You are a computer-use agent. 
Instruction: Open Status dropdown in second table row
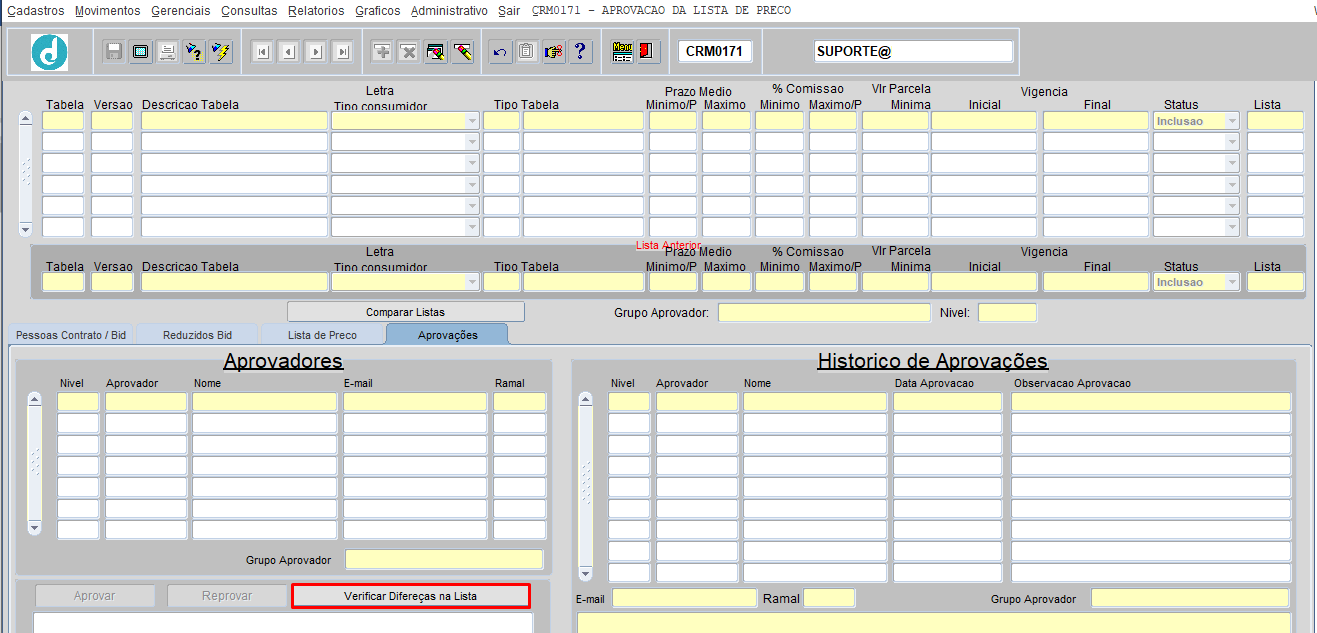[1232, 142]
